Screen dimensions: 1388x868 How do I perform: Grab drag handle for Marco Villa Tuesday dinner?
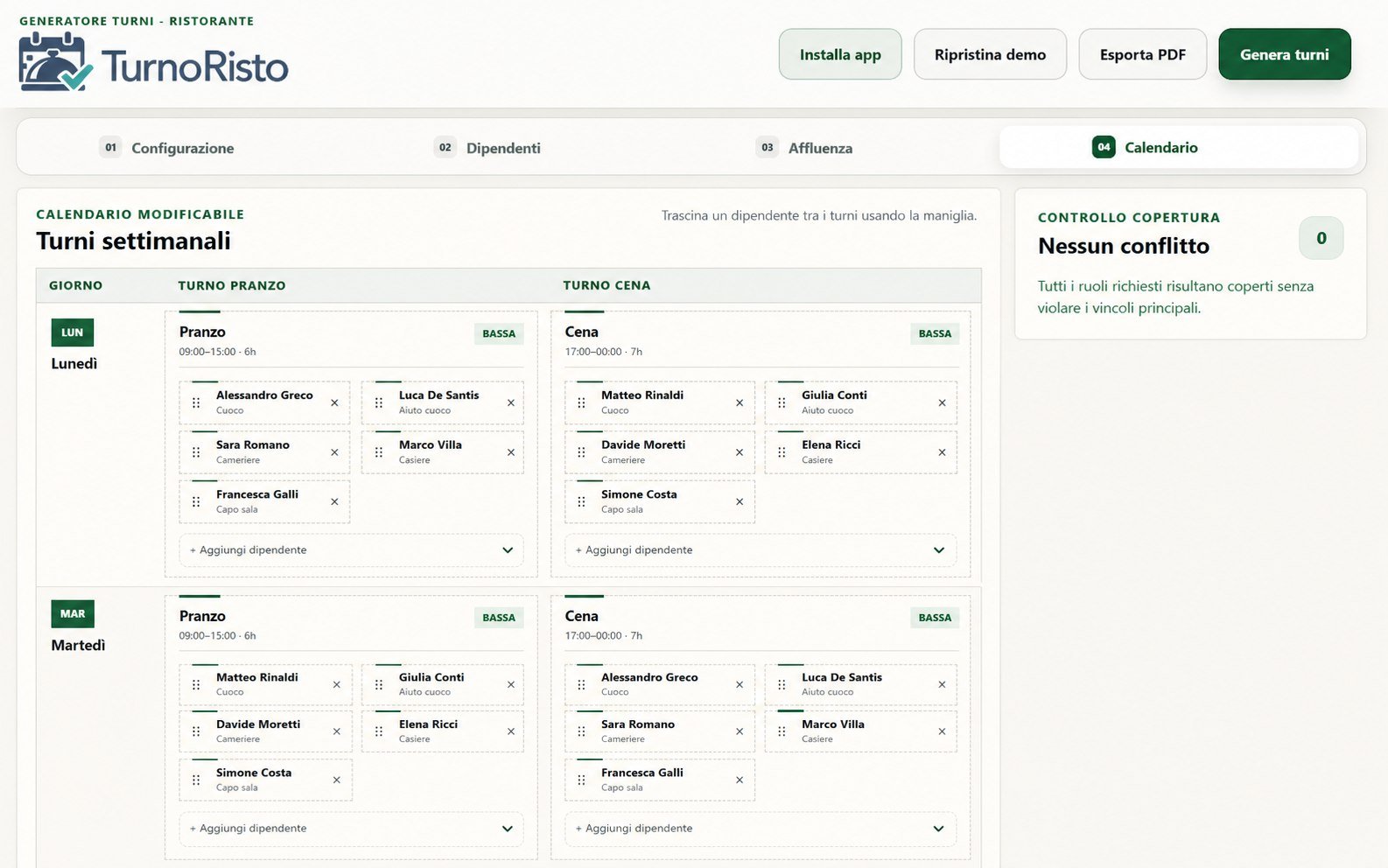tap(782, 731)
